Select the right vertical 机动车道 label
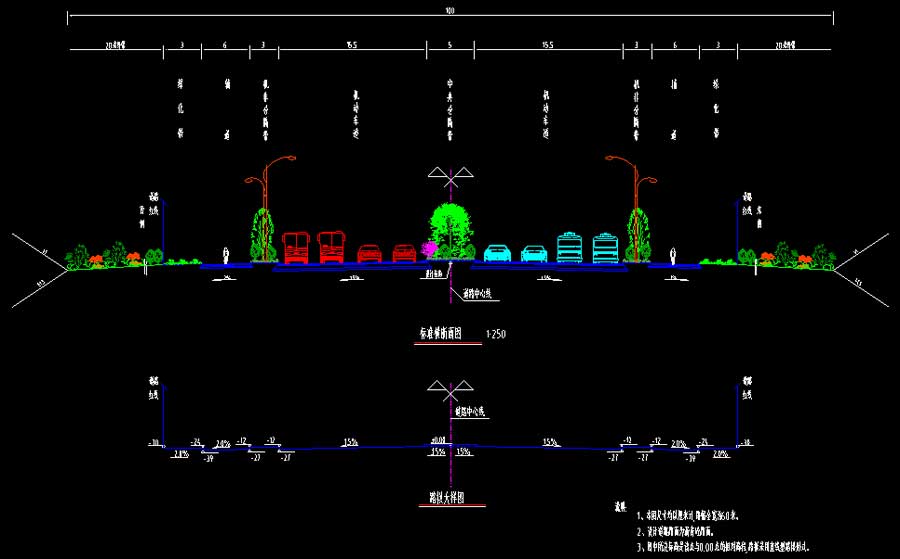The height and width of the screenshot is (559, 900). (x=546, y=114)
